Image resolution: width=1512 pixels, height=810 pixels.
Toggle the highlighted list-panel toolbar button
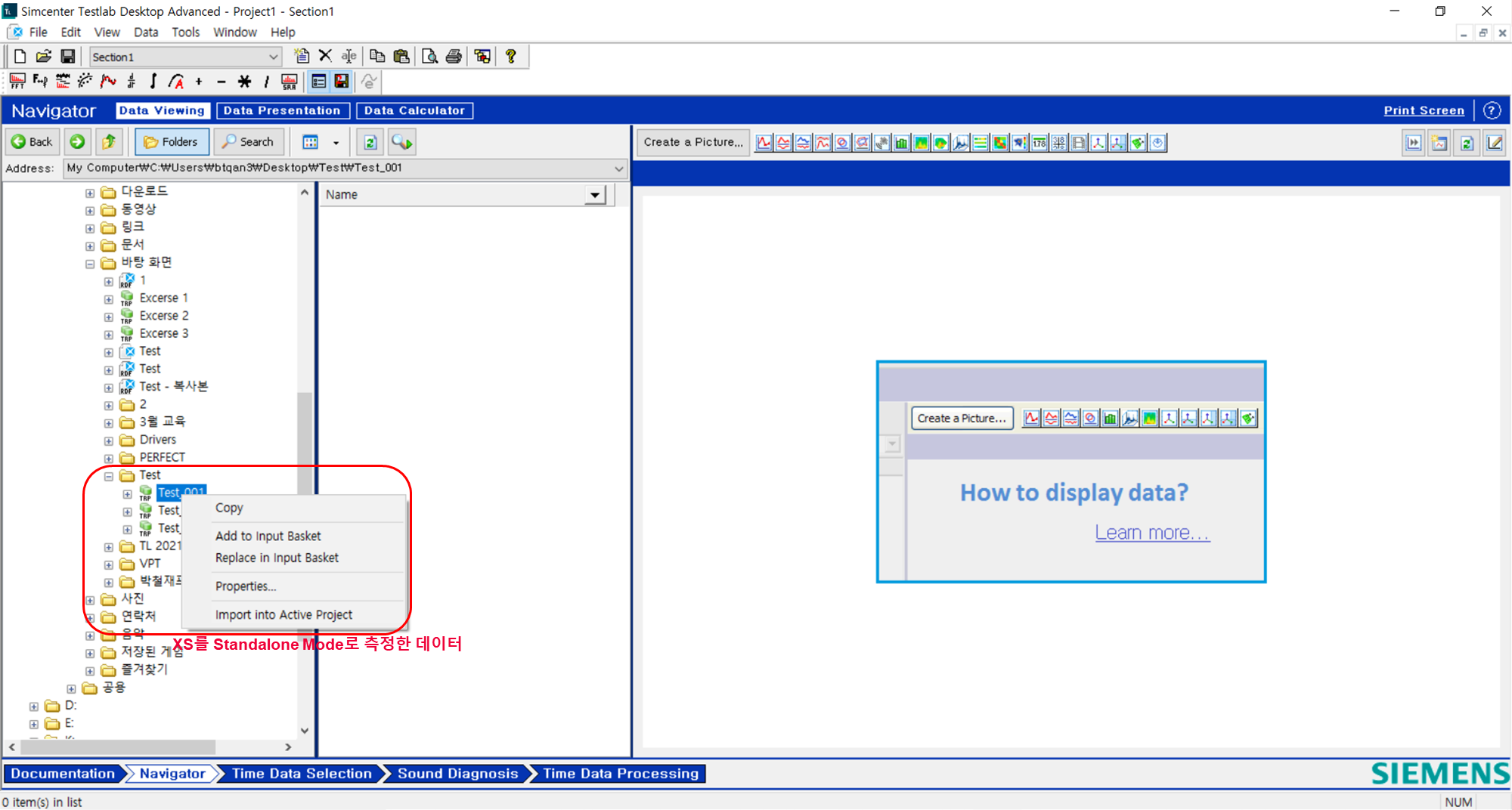coord(319,82)
